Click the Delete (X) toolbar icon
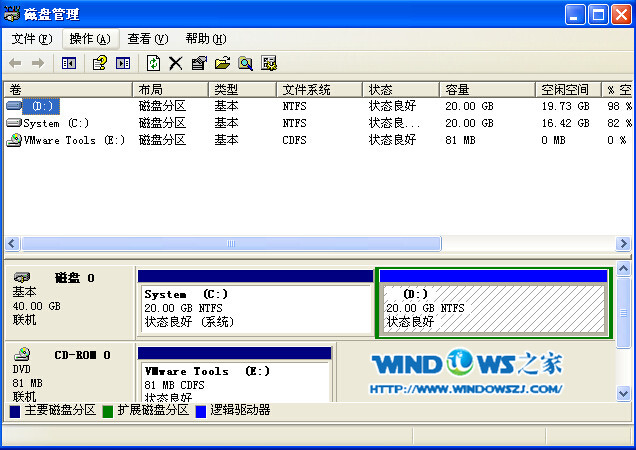 point(175,63)
